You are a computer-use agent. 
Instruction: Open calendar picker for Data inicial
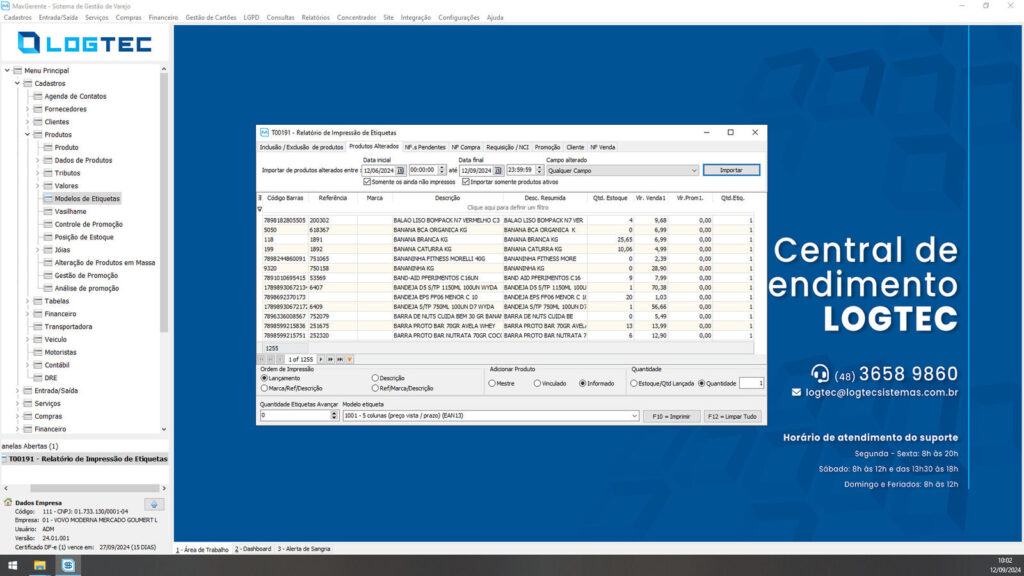click(x=400, y=170)
